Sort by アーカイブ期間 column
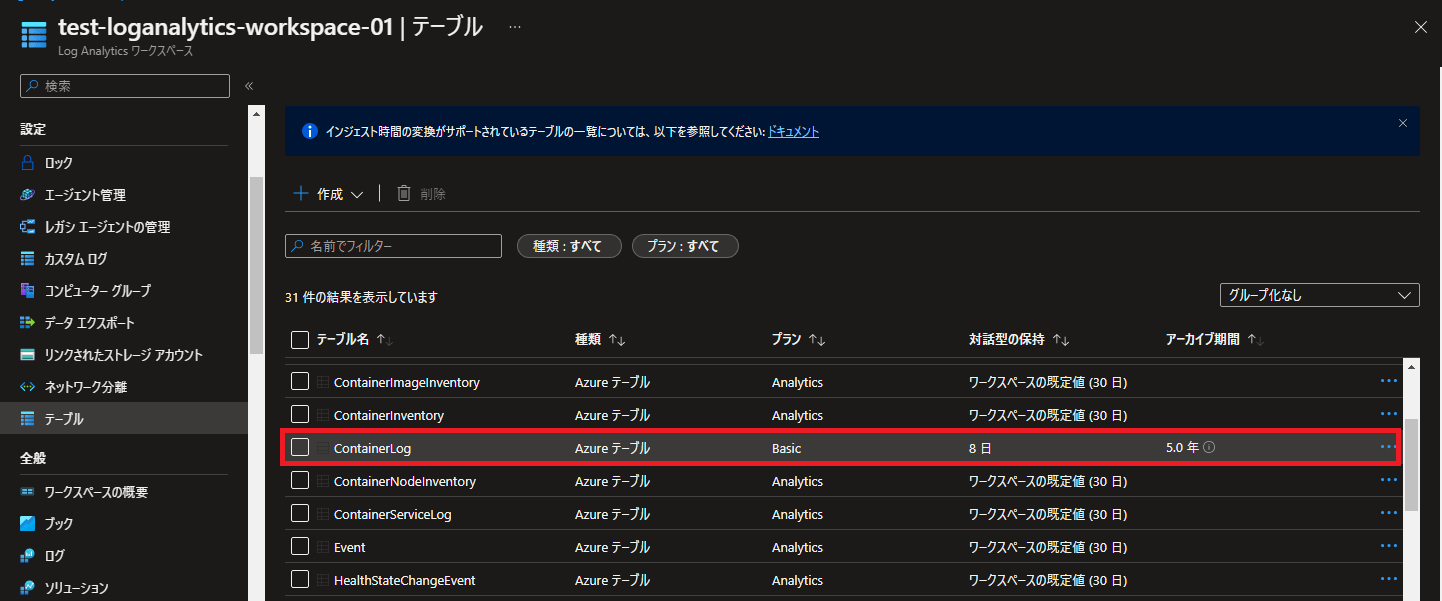The width and height of the screenshot is (1442, 601). point(1215,340)
